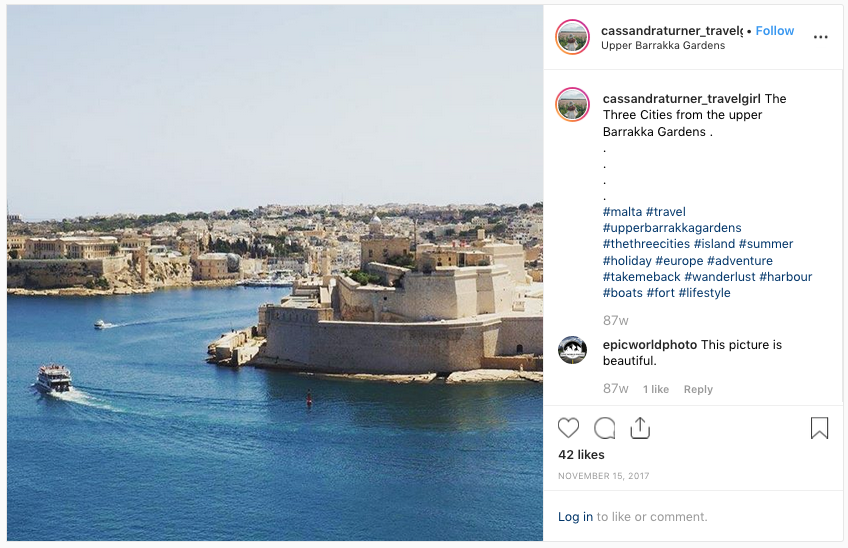The width and height of the screenshot is (848, 548).
Task: Open the #wanderlust hashtag
Action: tap(720, 276)
